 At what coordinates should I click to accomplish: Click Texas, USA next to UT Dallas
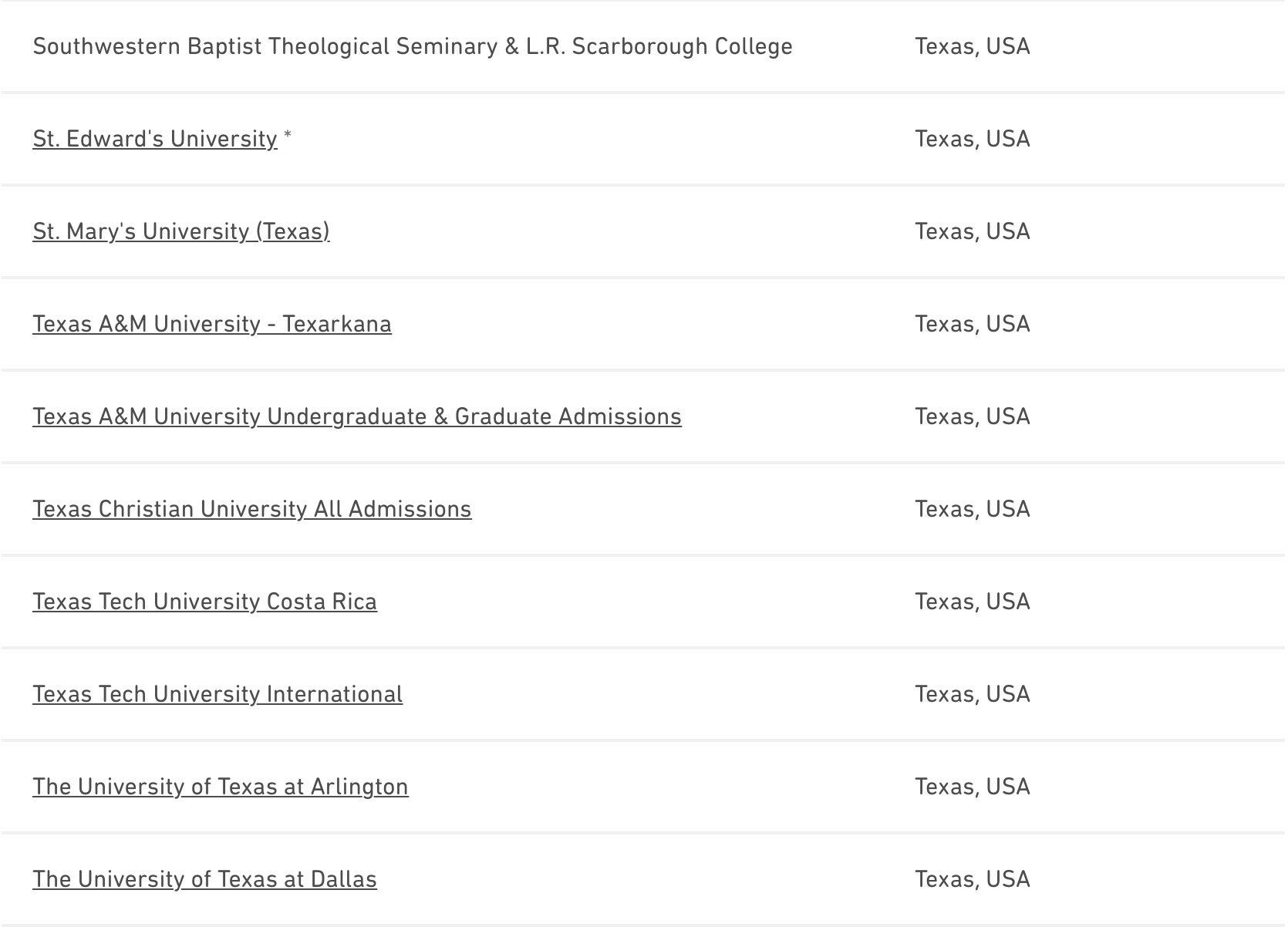(x=972, y=879)
